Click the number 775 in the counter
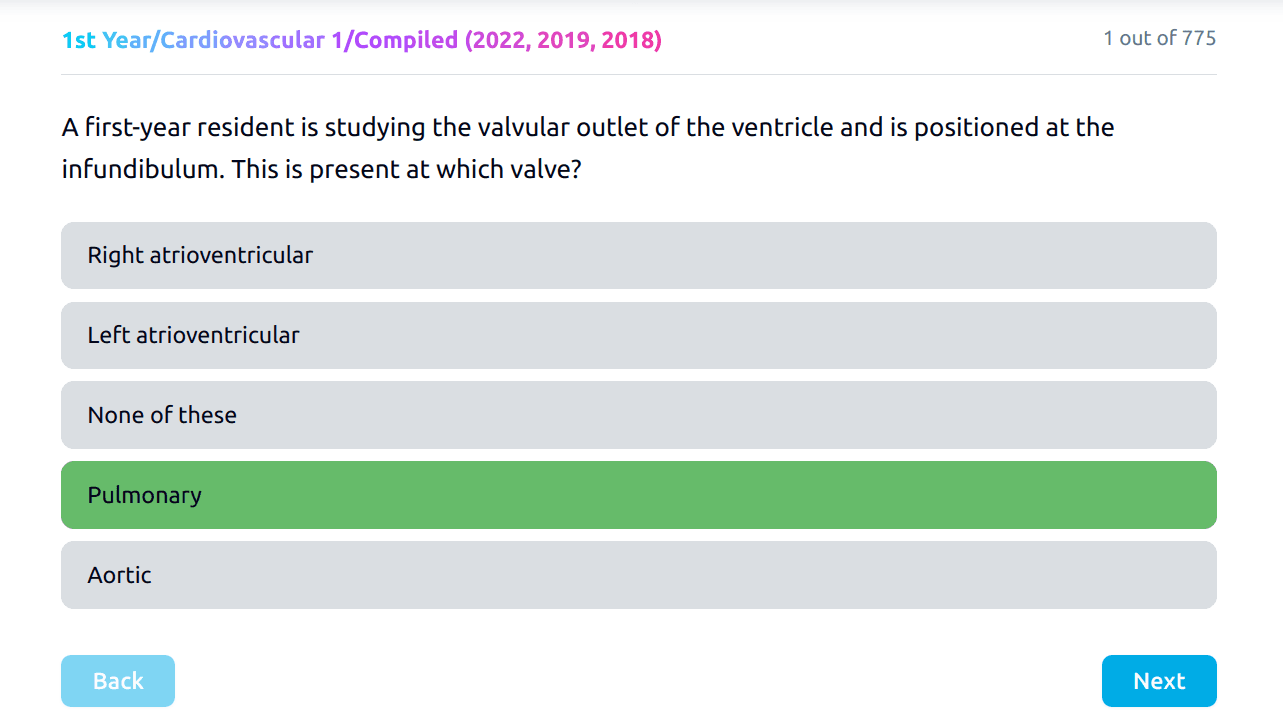Image resolution: width=1283 pixels, height=721 pixels. pos(1199,38)
